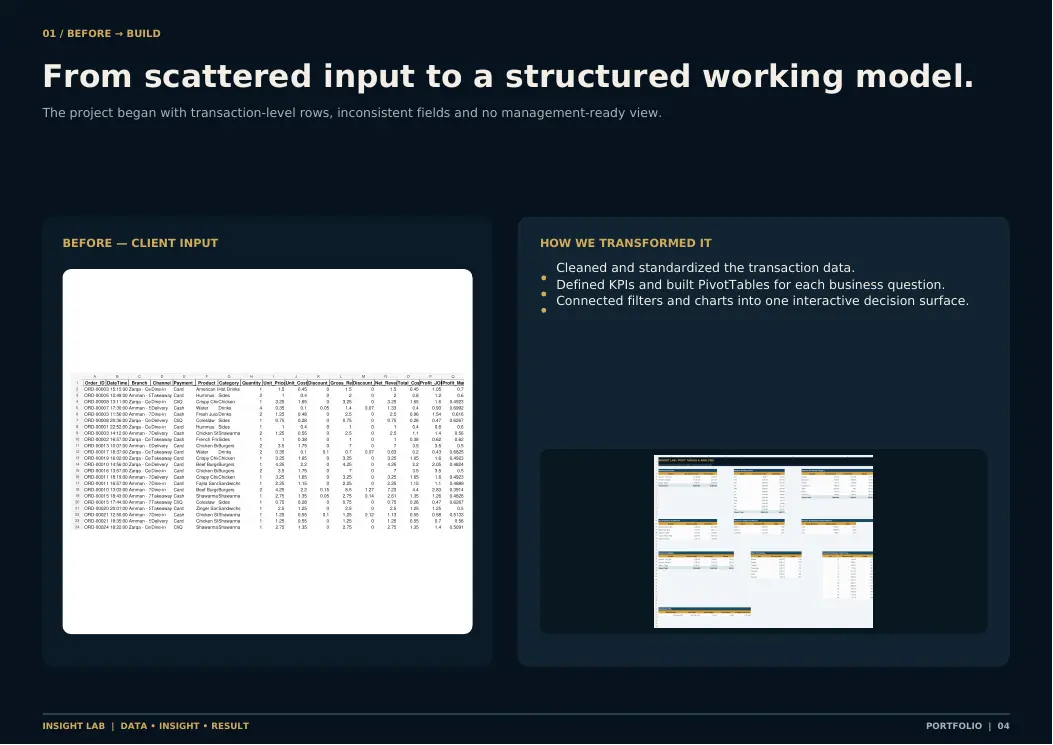Screen dimensions: 1053x745
Task: Select the line "Connected filters and charts into one interactive decision surface."
Action: 762,300
